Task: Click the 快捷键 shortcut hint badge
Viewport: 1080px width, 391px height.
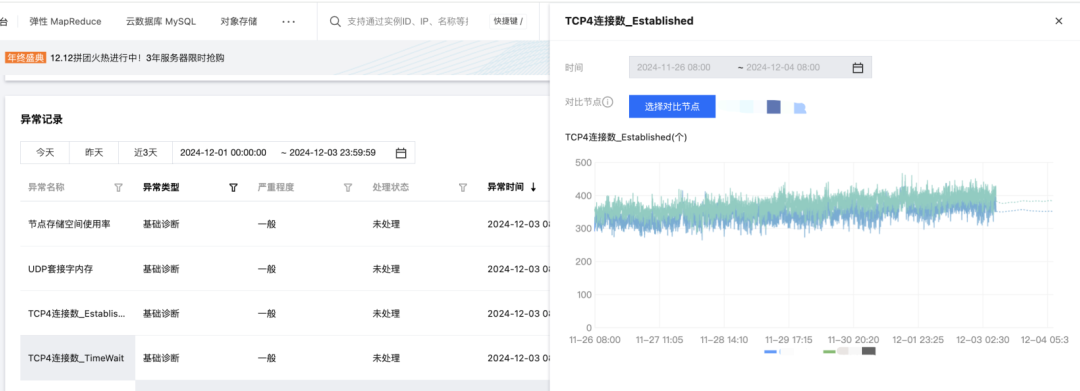Action: tap(508, 21)
